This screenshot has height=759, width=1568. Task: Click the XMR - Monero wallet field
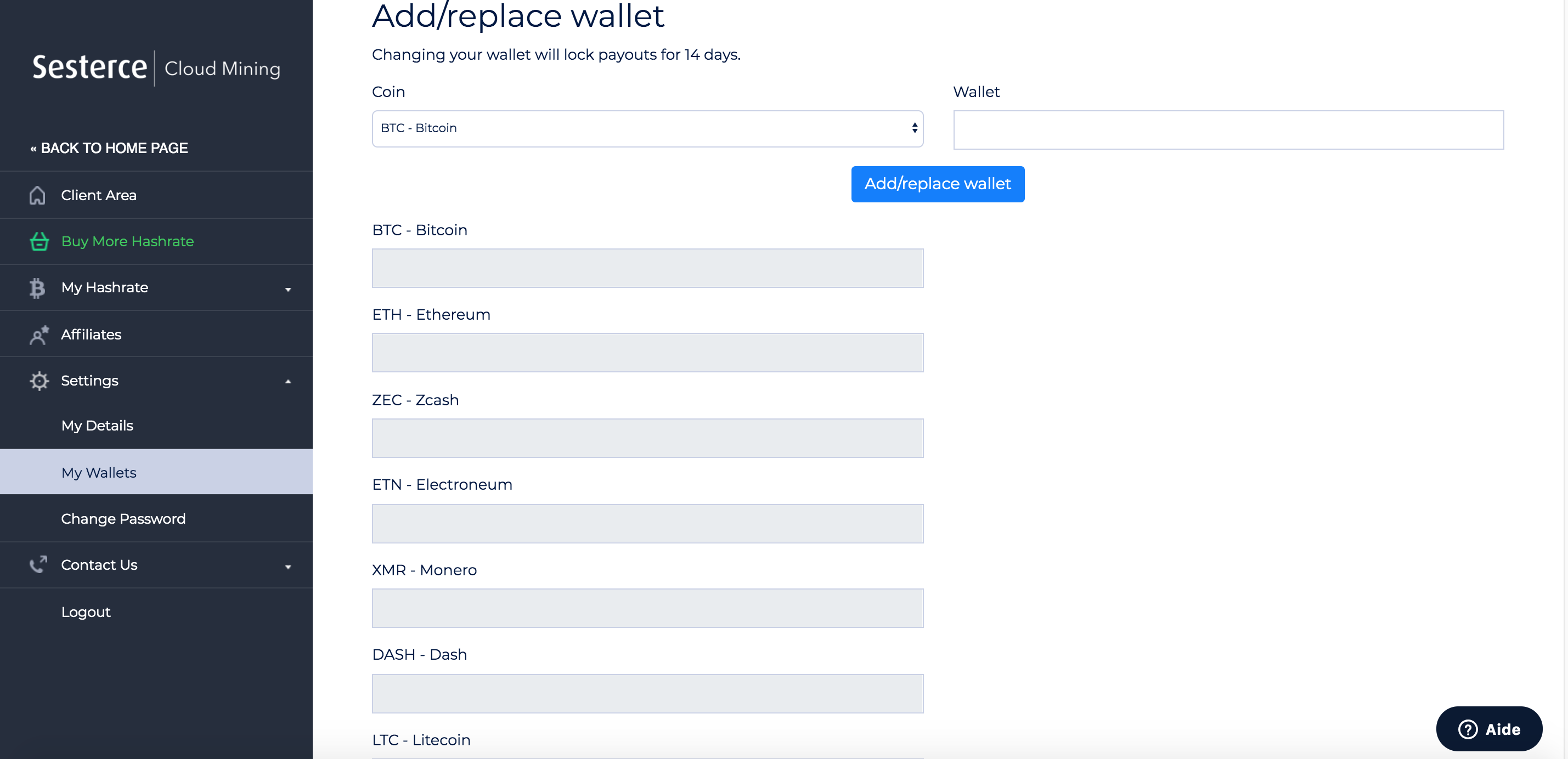pos(647,608)
